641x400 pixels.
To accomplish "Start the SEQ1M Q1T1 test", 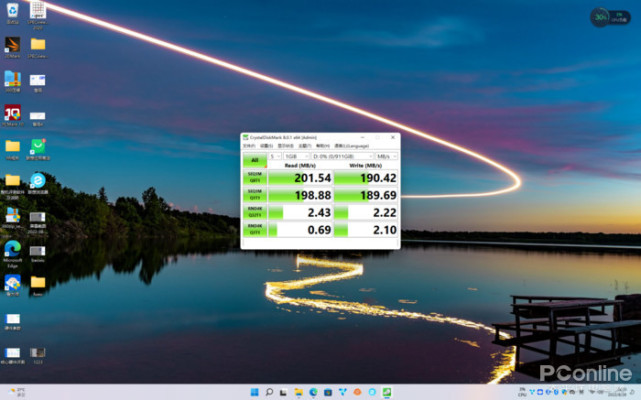I will pos(254,194).
